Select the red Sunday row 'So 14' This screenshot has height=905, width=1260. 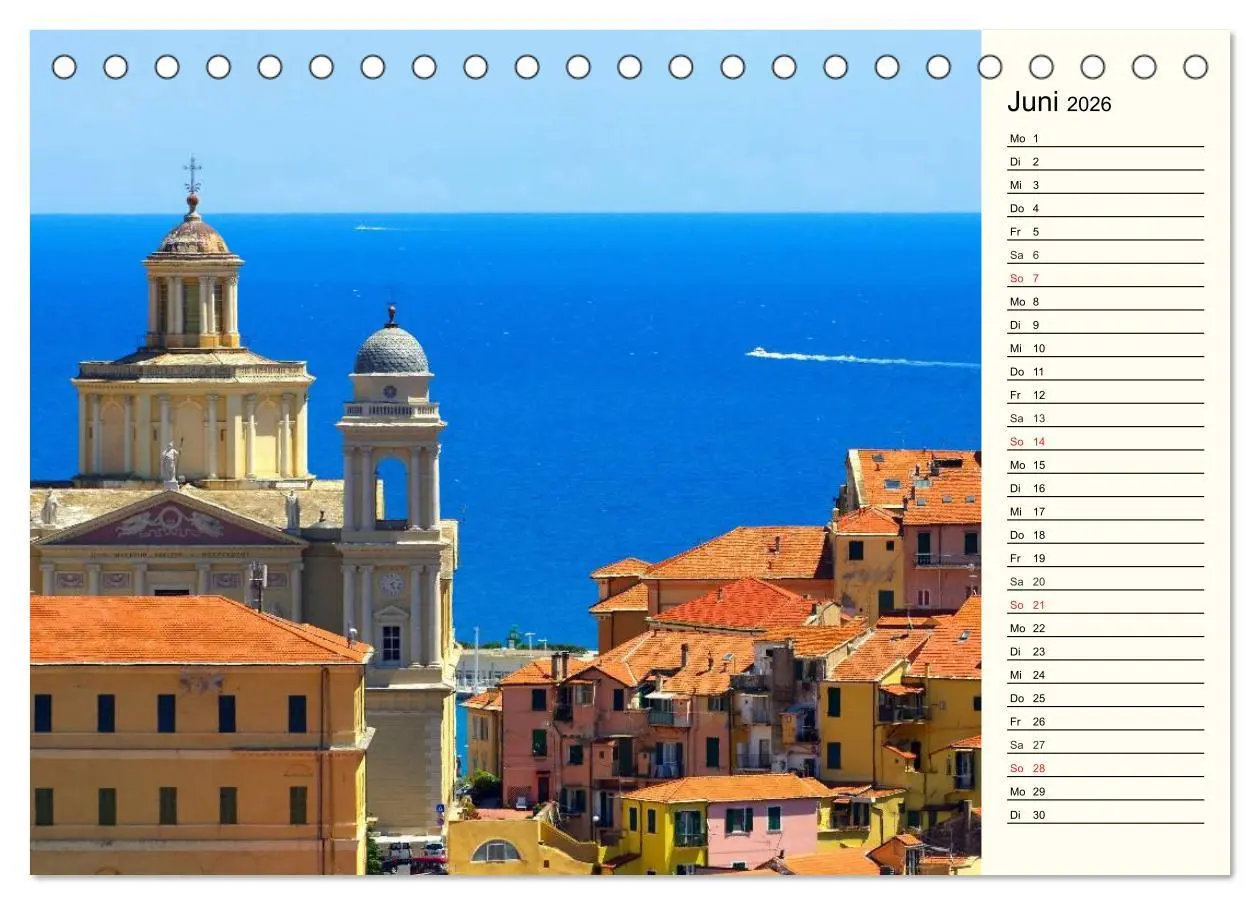pyautogui.click(x=1105, y=441)
